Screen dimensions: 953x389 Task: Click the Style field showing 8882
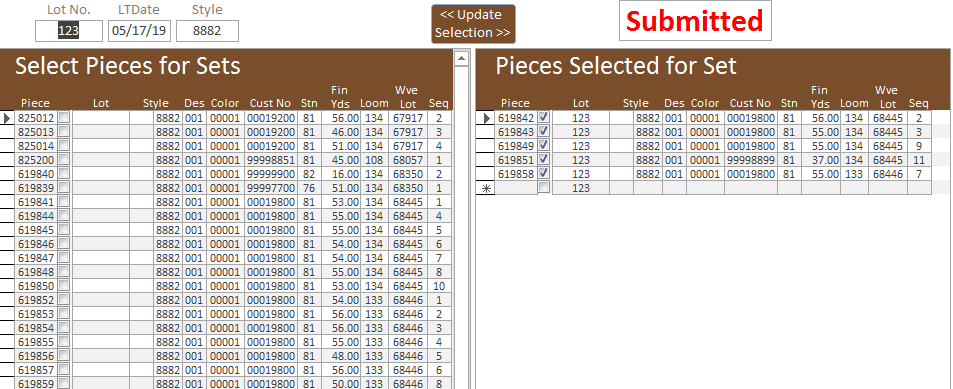tap(207, 31)
